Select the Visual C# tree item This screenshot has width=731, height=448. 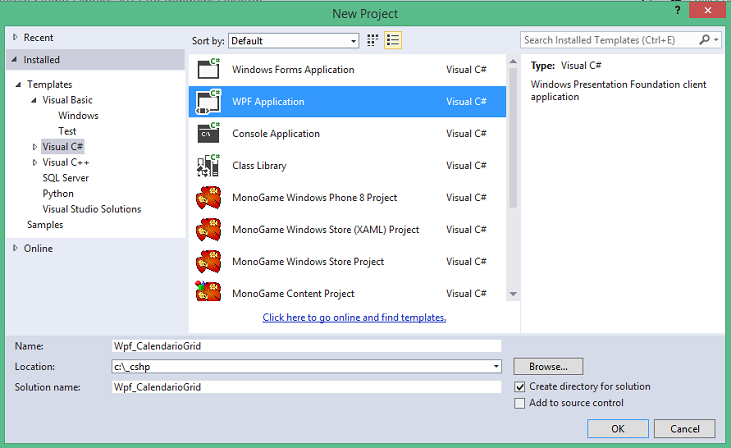(x=62, y=147)
